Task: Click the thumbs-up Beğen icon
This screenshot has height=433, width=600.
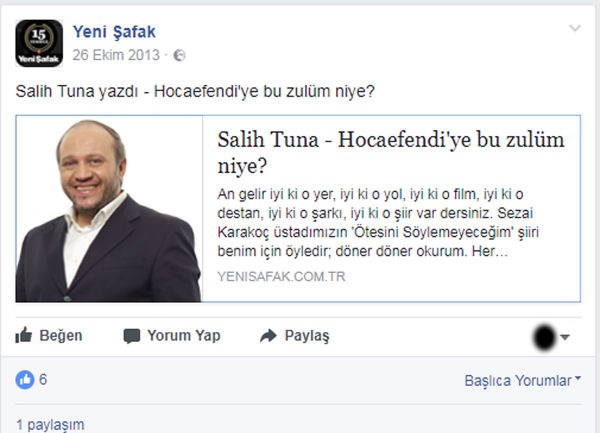Action: (24, 335)
